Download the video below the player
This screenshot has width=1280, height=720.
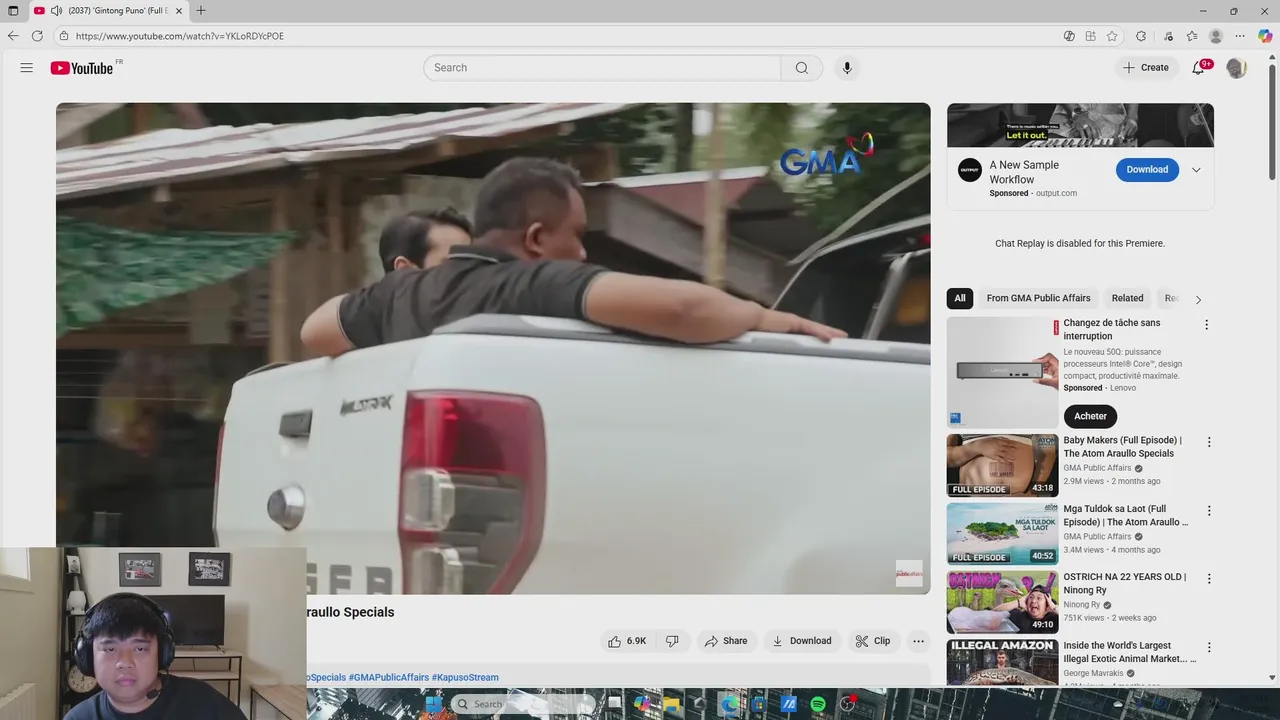point(802,641)
